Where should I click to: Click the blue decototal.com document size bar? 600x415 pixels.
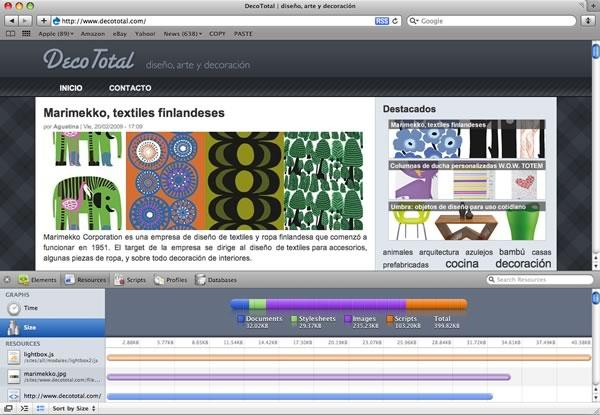(x=300, y=396)
